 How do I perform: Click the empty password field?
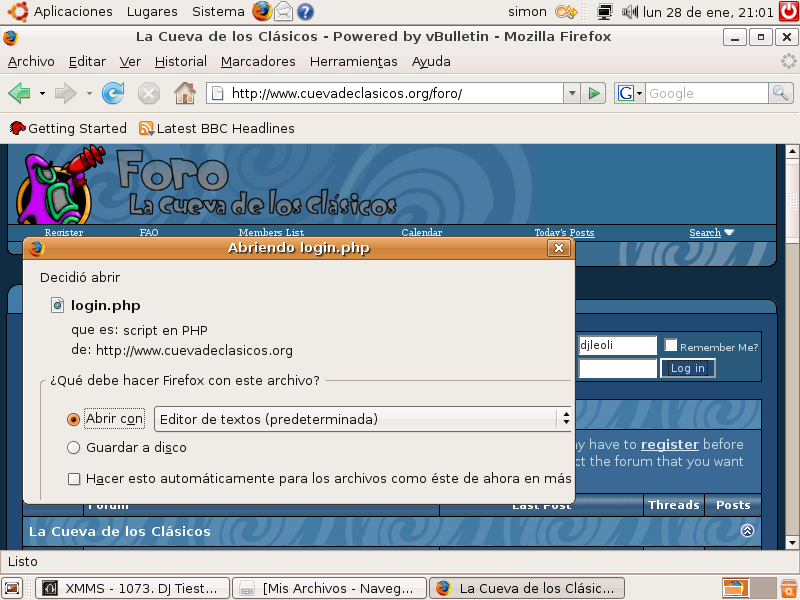(617, 368)
